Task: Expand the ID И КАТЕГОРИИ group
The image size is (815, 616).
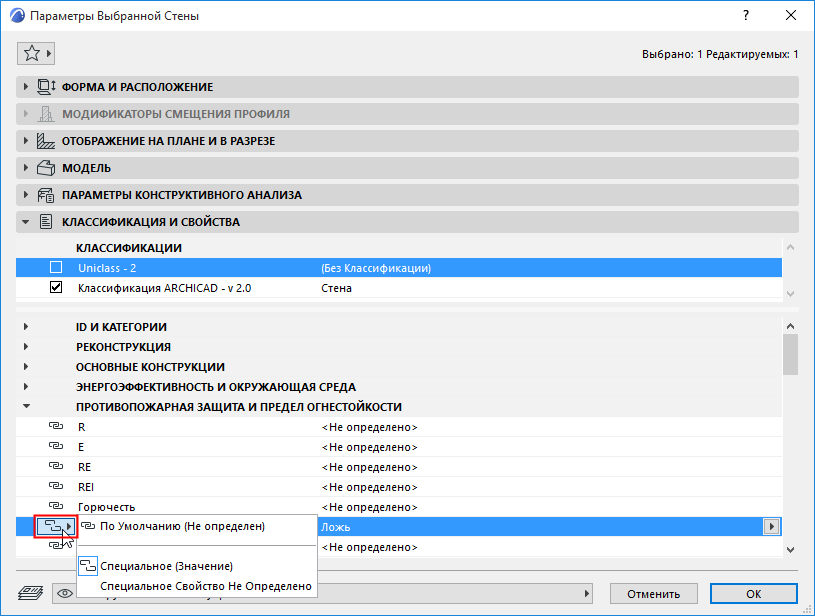Action: (x=26, y=327)
